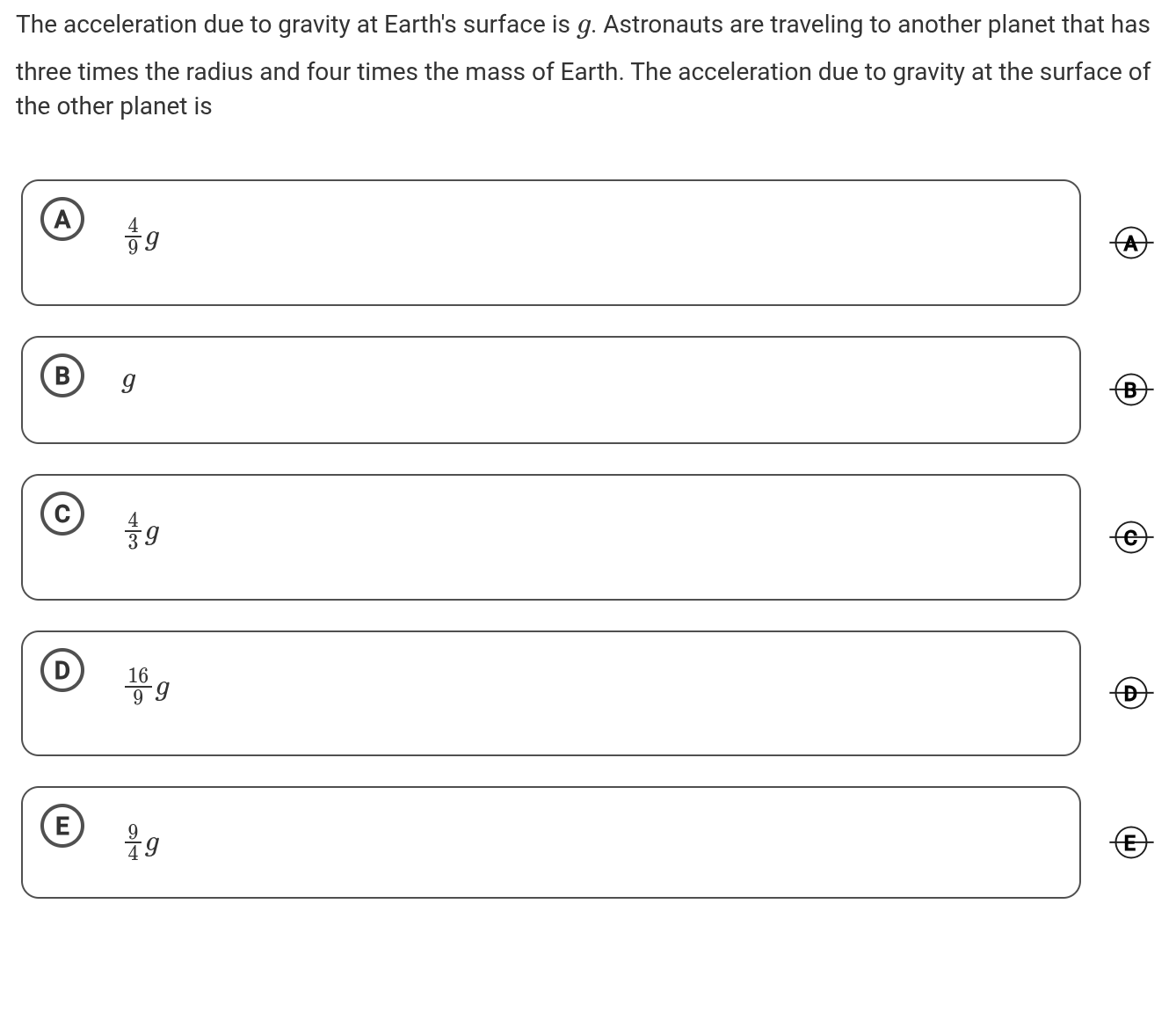Click the 16/9 g answer expression
Screen dimensions: 1176x1013
click(x=148, y=687)
